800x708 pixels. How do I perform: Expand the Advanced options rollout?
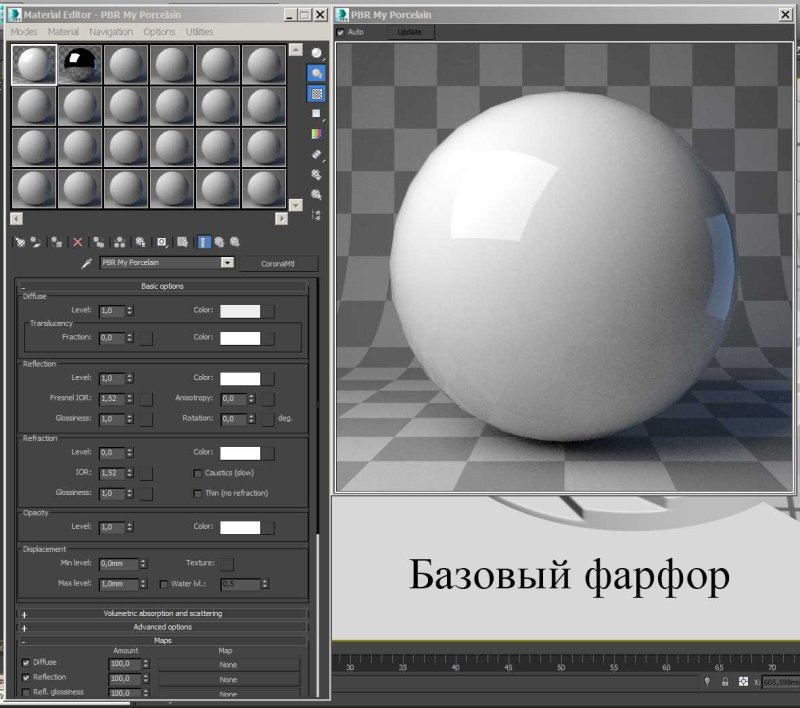163,627
